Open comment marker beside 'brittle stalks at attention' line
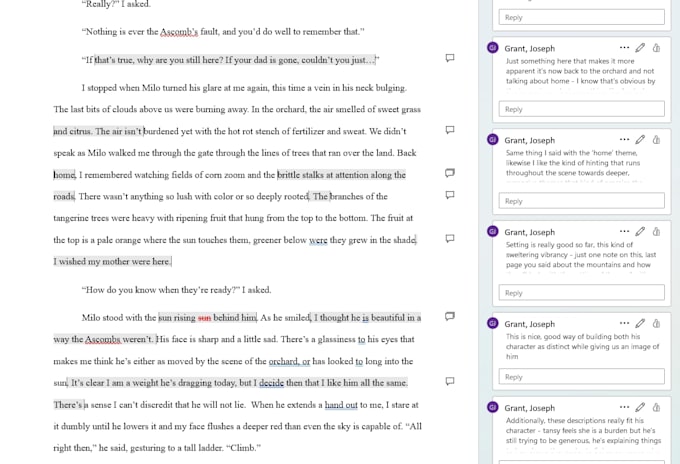 coord(450,173)
